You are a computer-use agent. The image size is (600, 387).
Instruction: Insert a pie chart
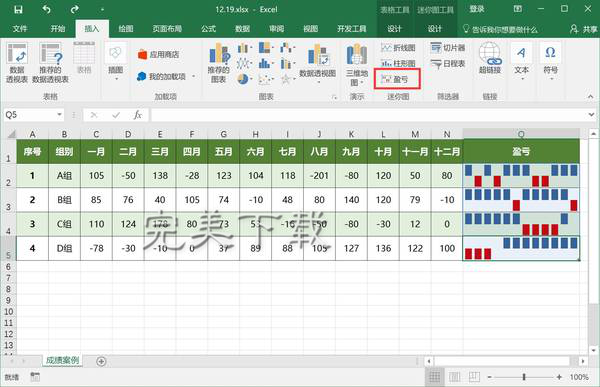pos(243,79)
